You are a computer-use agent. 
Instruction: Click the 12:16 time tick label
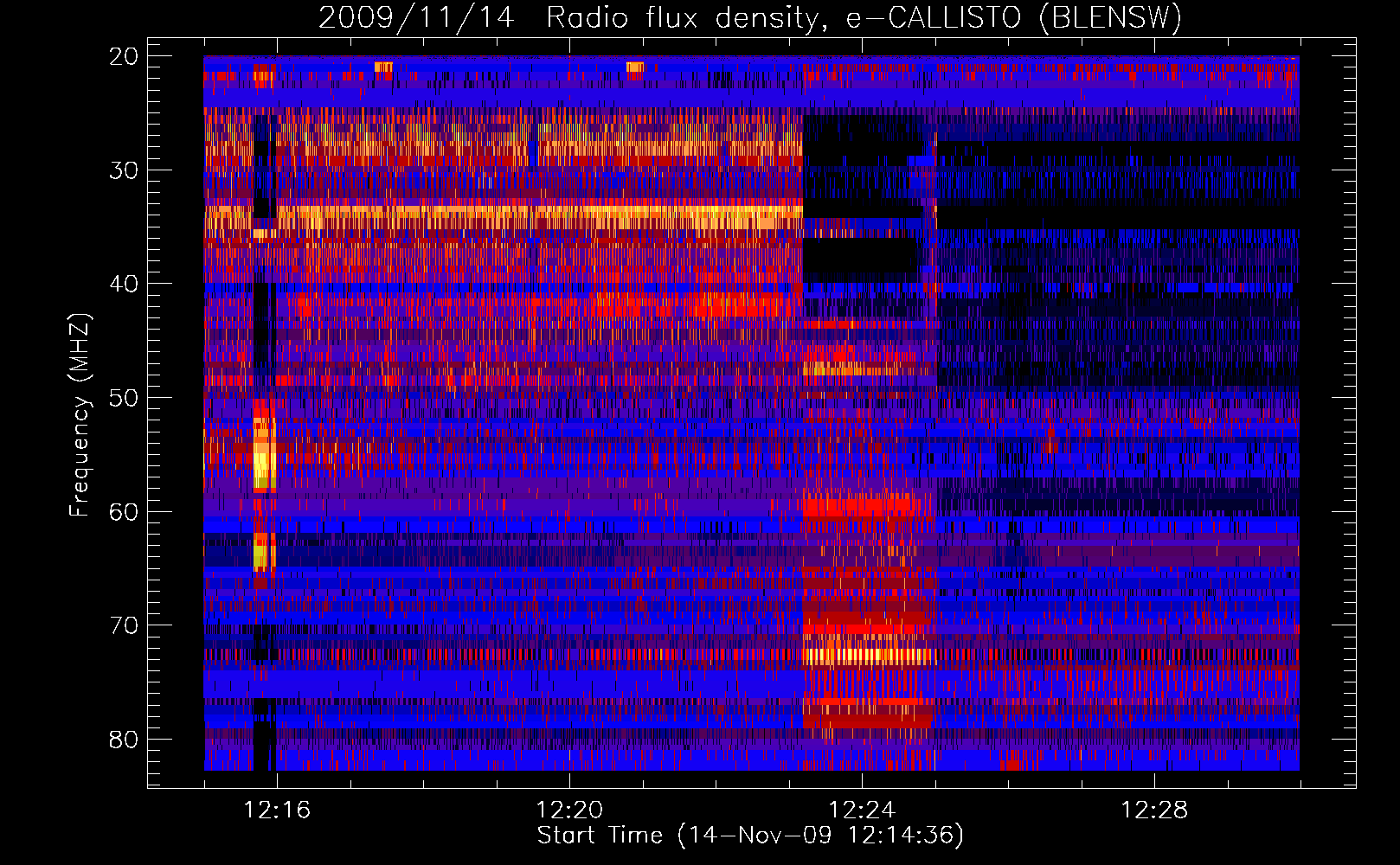(277, 811)
